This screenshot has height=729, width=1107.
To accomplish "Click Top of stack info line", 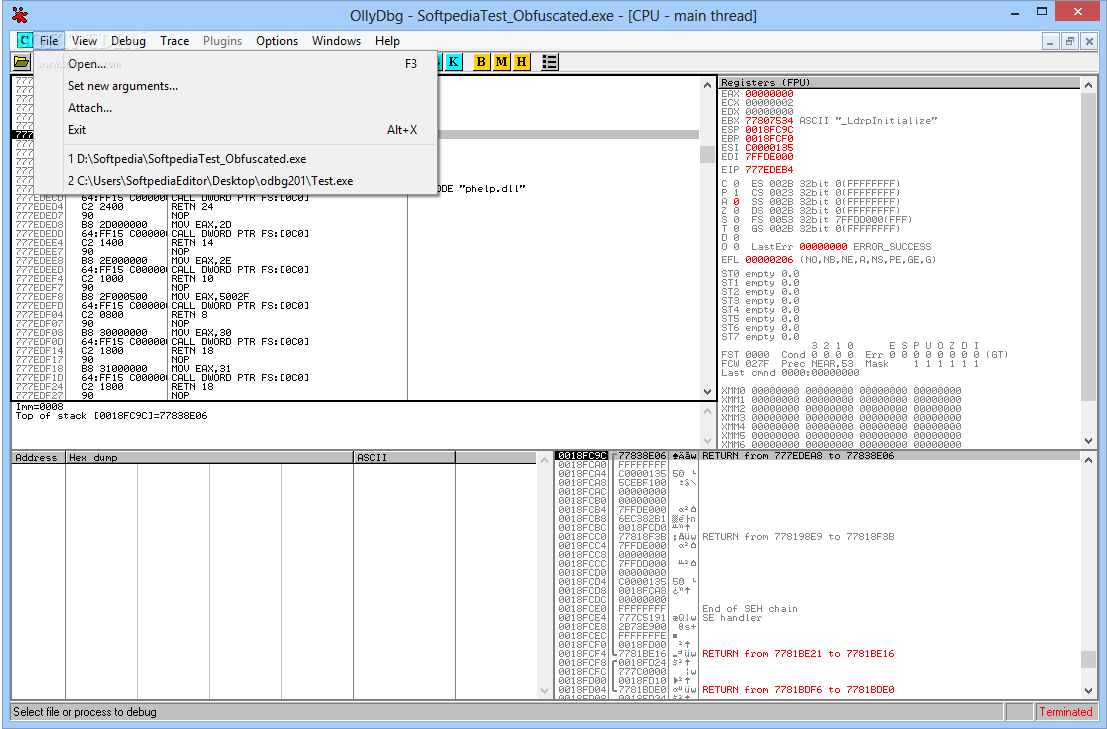I will [x=112, y=416].
